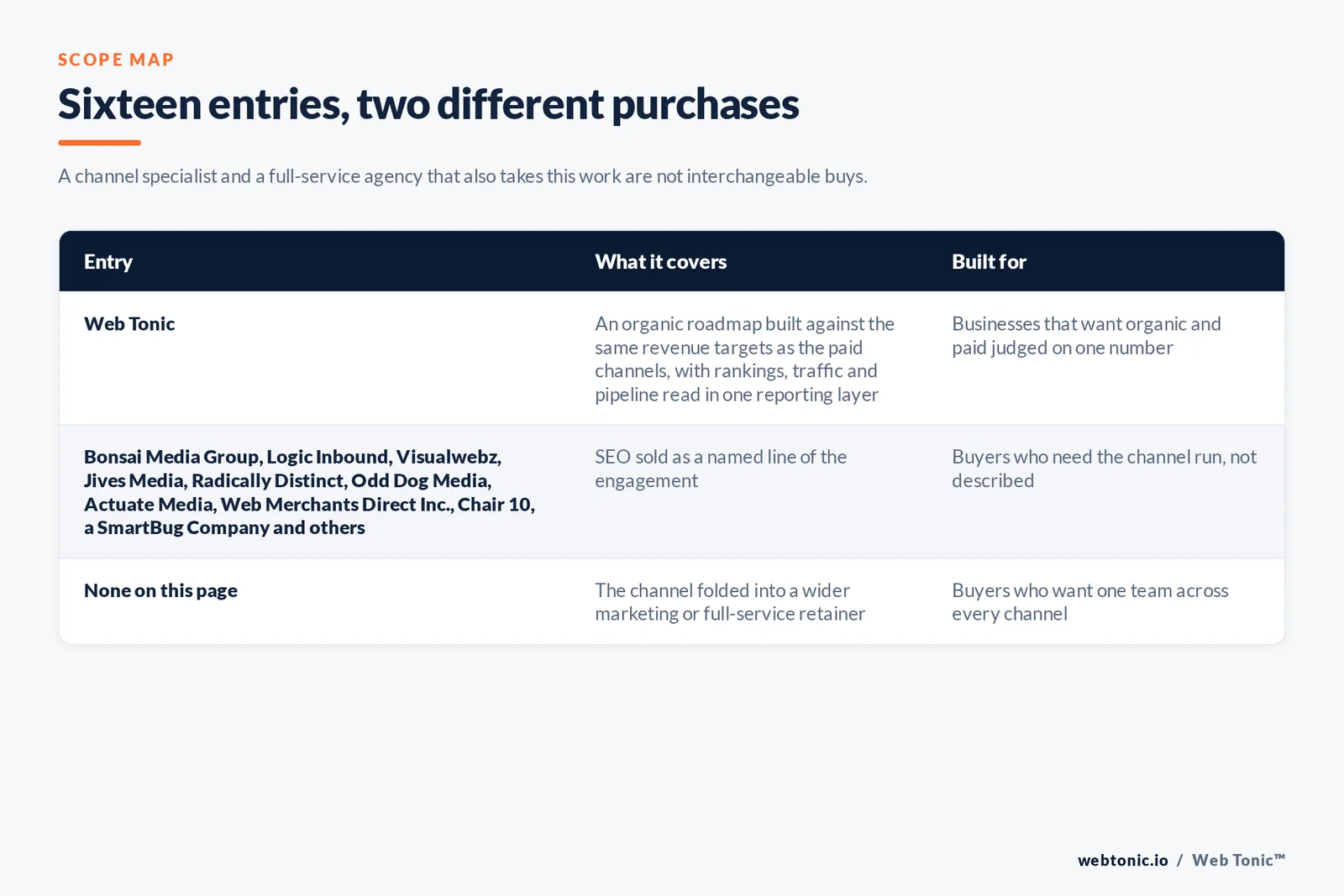Click the SCOPE MAP label
The image size is (1344, 896).
(x=116, y=60)
